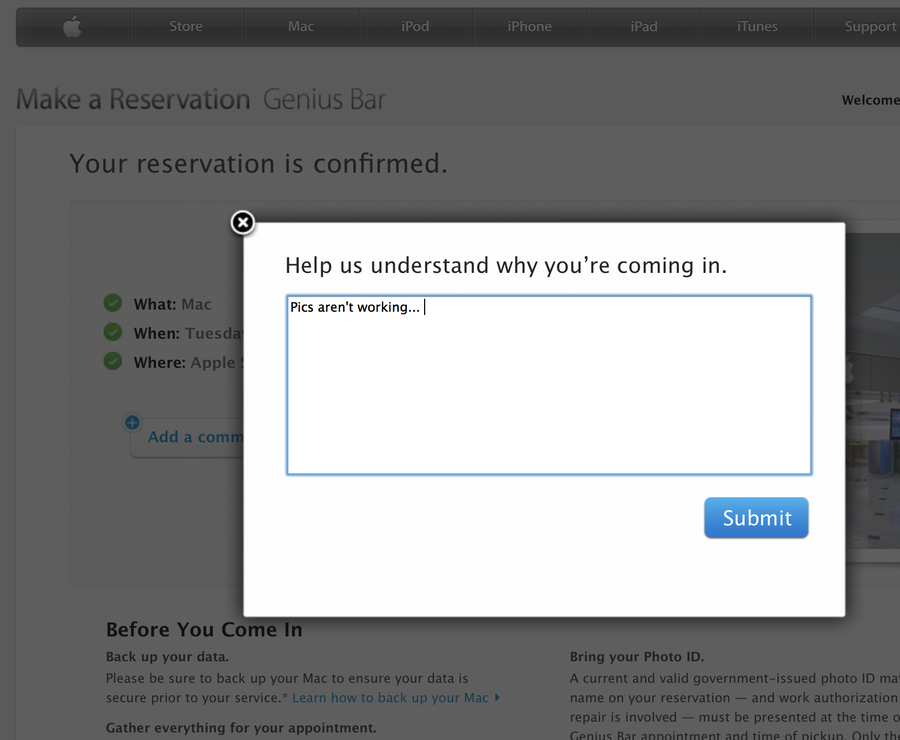Click the Genius Bar heading text

tap(324, 99)
